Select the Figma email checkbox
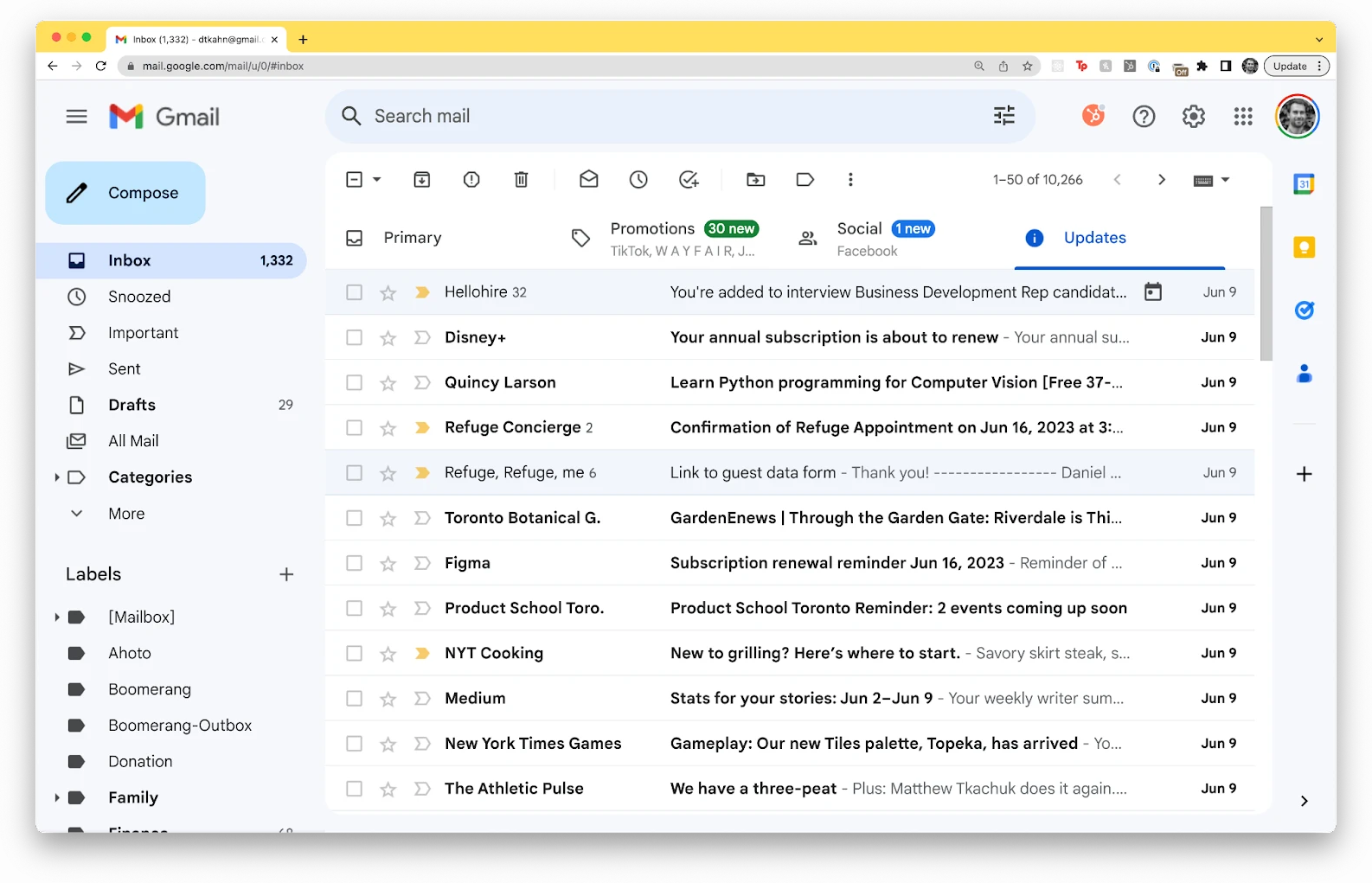 click(354, 563)
